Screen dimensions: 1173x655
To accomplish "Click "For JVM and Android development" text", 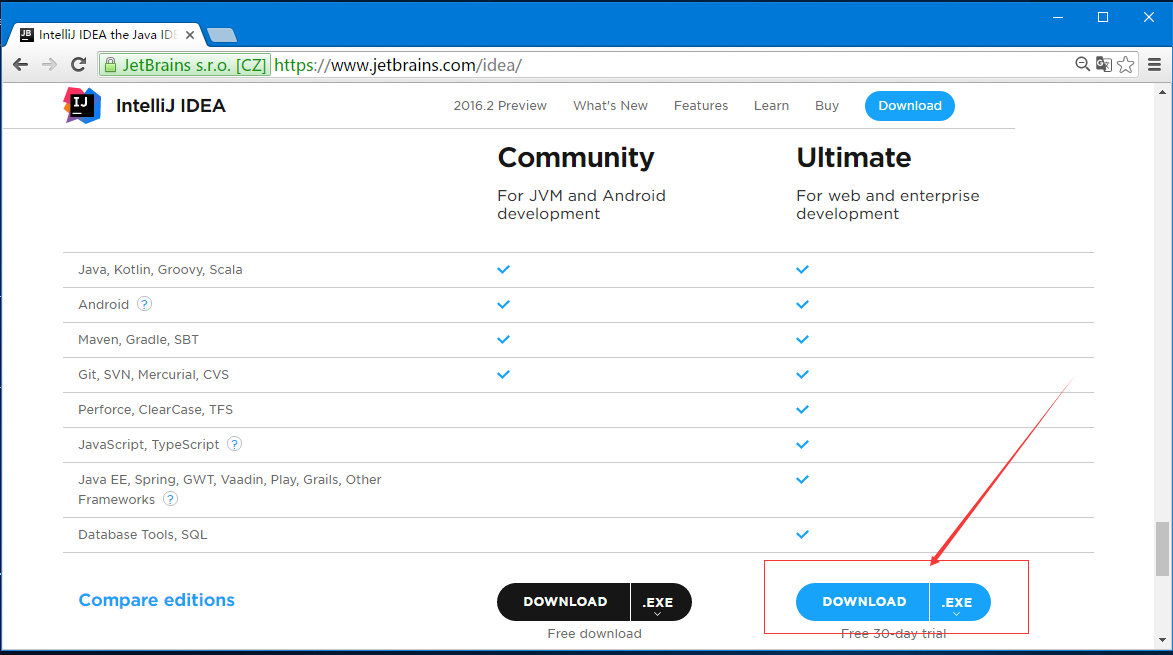I will pyautogui.click(x=581, y=205).
